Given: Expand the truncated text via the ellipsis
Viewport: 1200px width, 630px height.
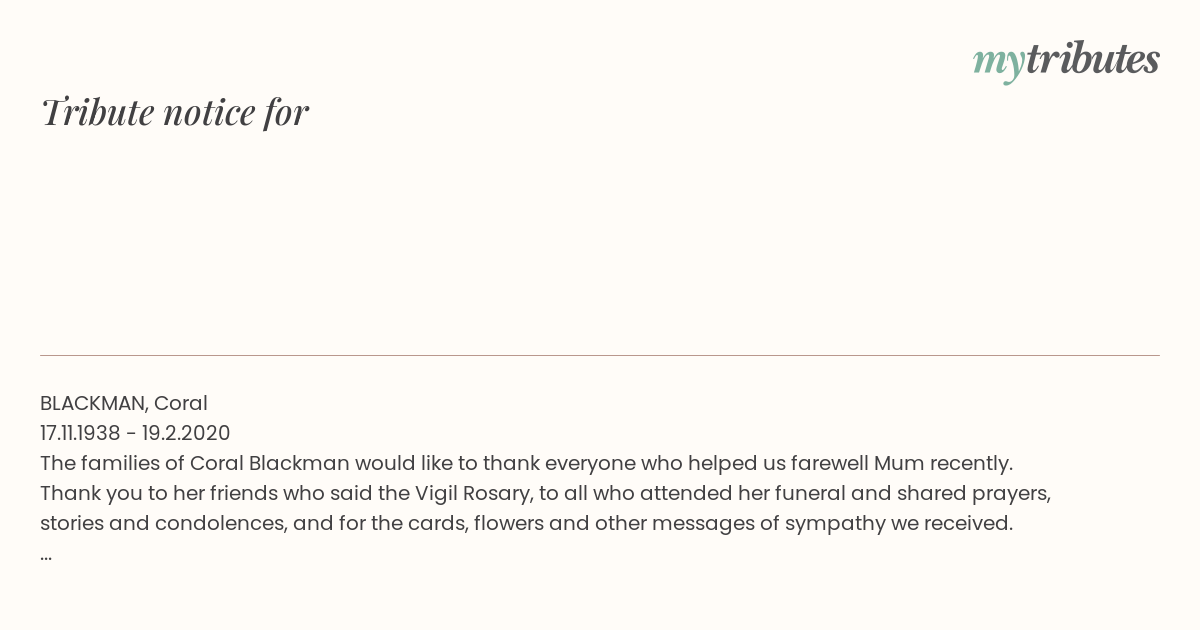Looking at the screenshot, I should tap(46, 554).
